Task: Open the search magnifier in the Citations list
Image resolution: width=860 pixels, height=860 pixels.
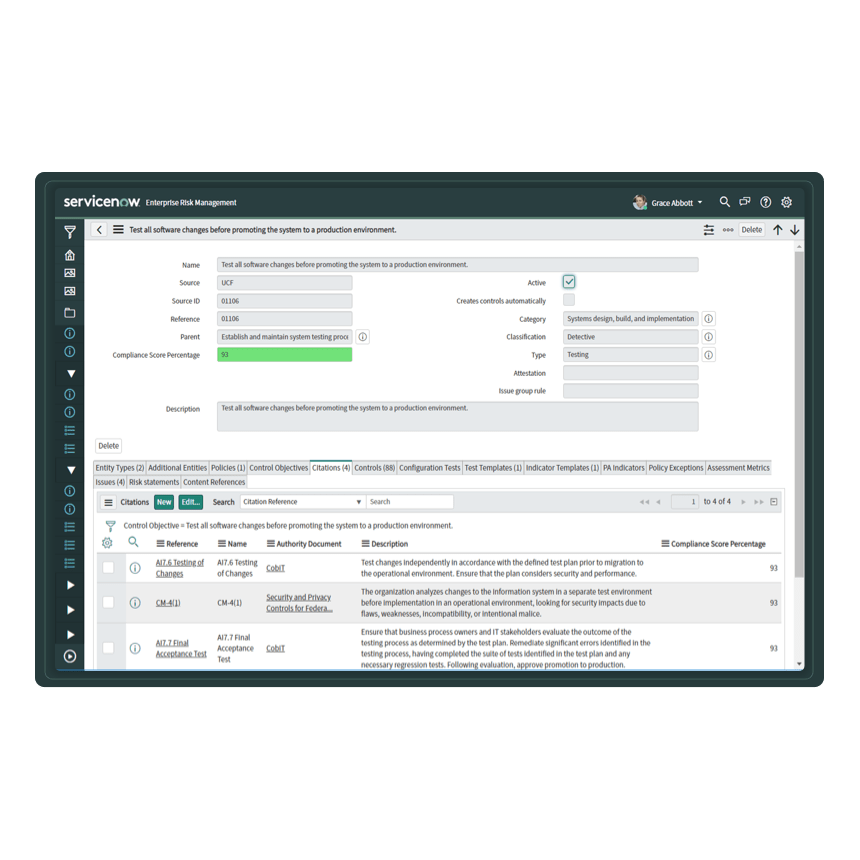Action: coord(131,541)
